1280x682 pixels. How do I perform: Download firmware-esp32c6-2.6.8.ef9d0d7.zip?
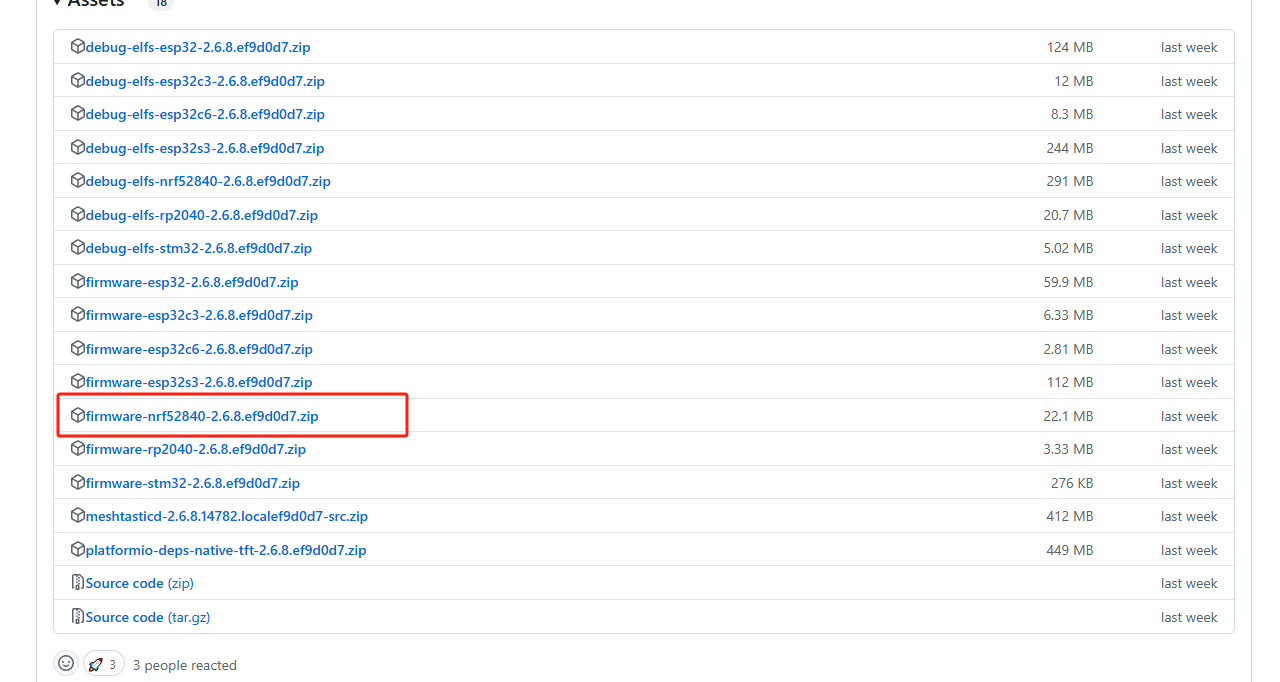(199, 349)
